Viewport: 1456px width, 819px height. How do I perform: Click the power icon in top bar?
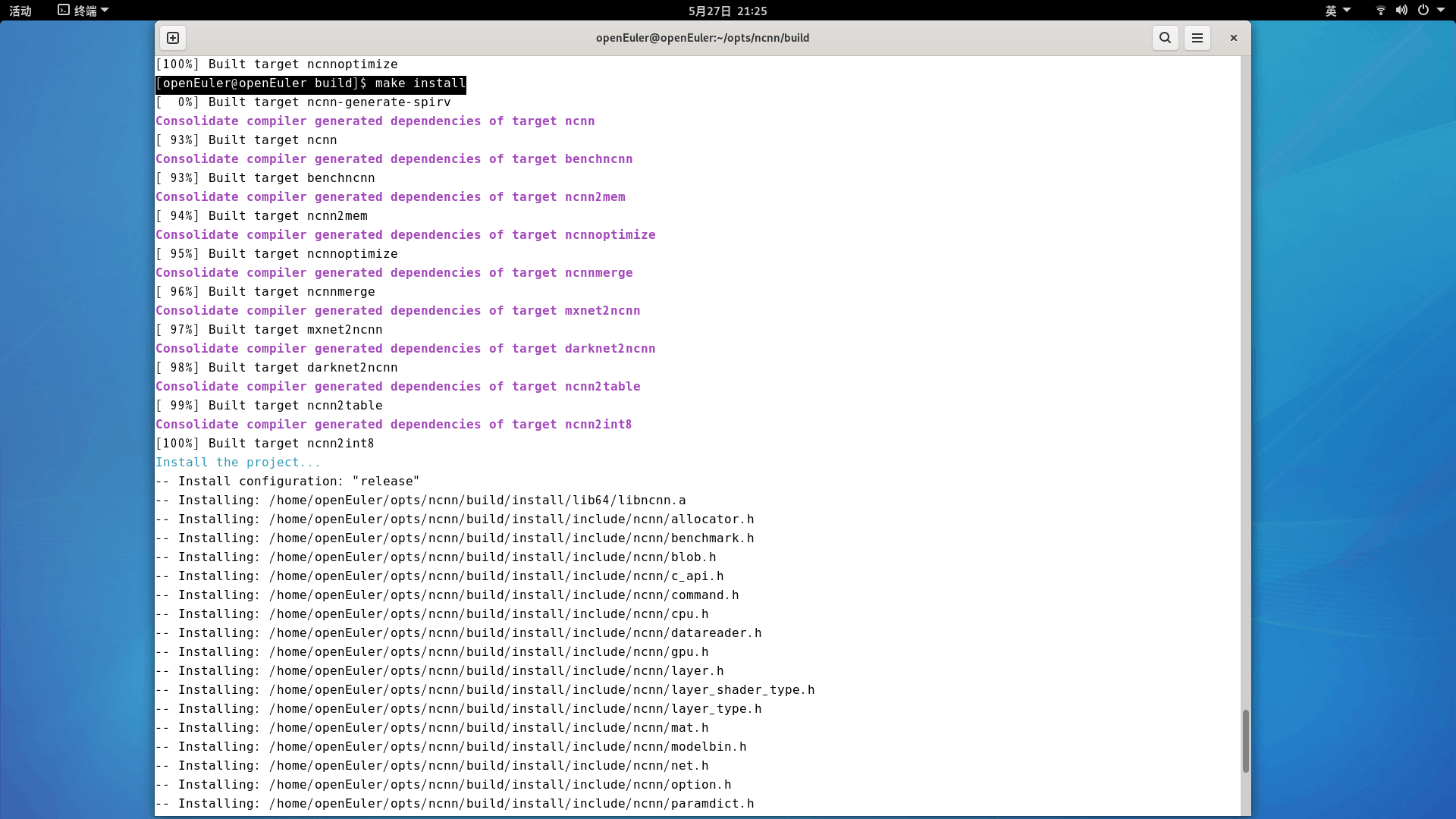point(1423,11)
